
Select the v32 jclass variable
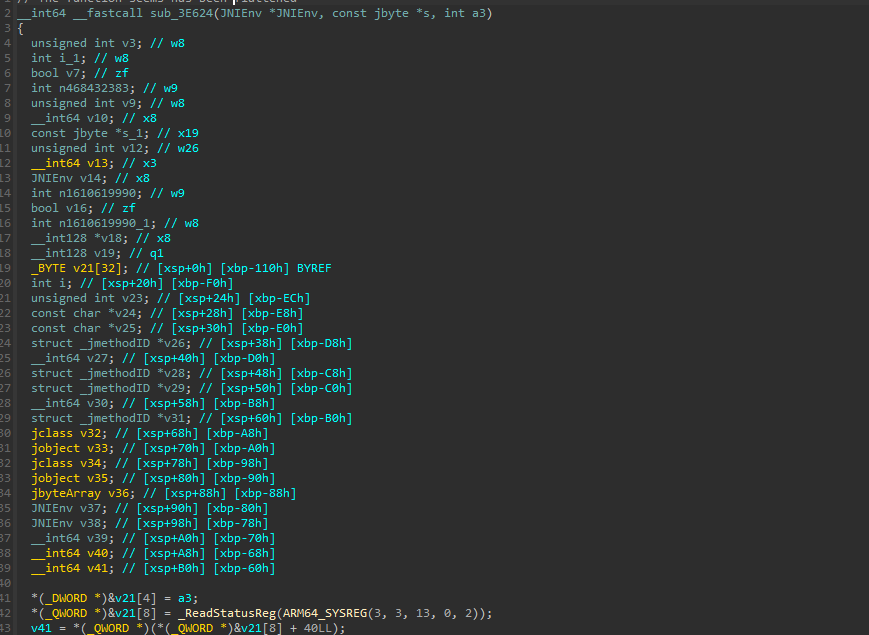88,433
